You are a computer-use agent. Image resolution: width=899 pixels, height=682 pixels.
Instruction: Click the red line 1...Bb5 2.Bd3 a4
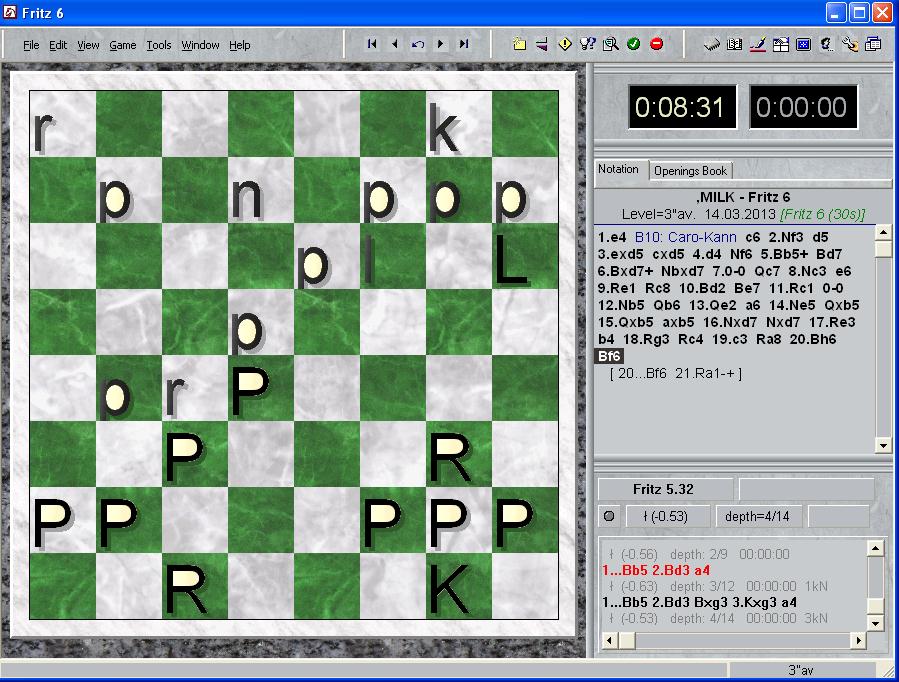[656, 570]
